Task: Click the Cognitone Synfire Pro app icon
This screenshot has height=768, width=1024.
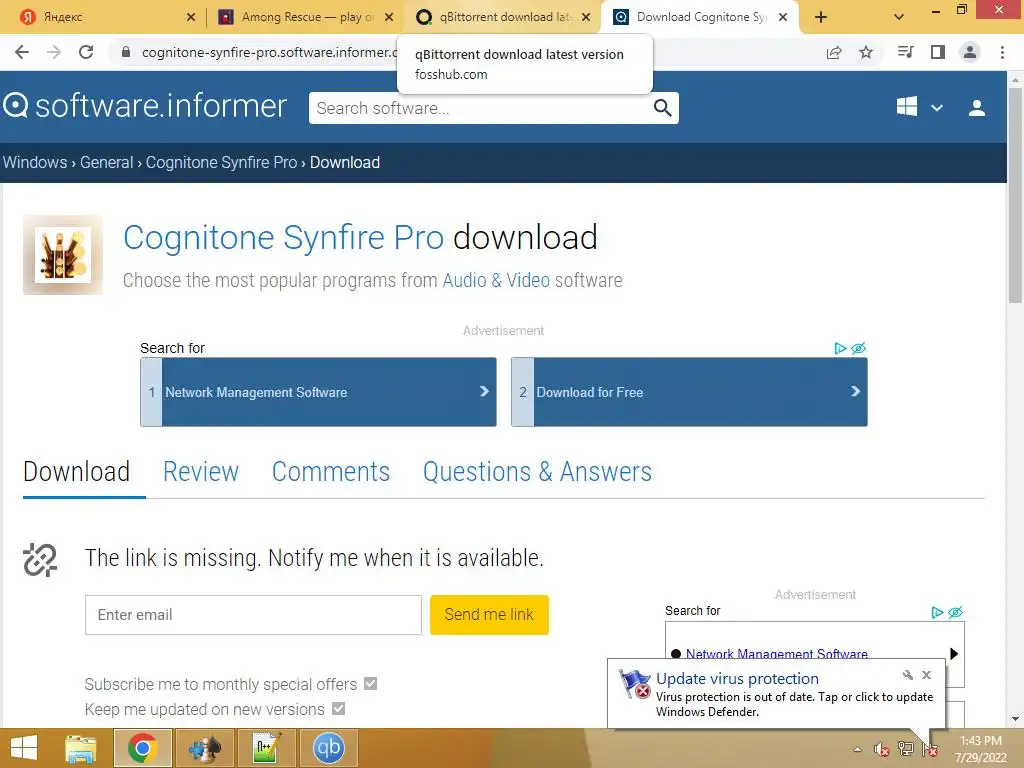Action: click(63, 255)
